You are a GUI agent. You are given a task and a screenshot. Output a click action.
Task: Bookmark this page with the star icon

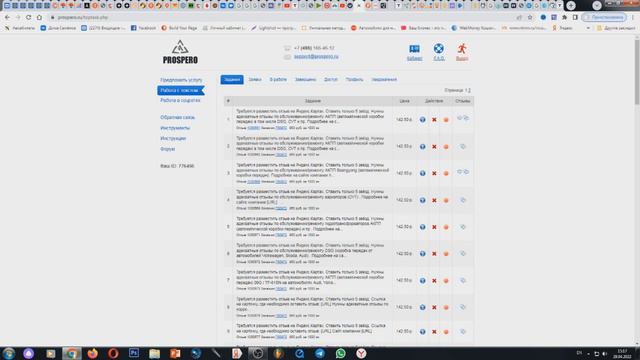(530, 18)
